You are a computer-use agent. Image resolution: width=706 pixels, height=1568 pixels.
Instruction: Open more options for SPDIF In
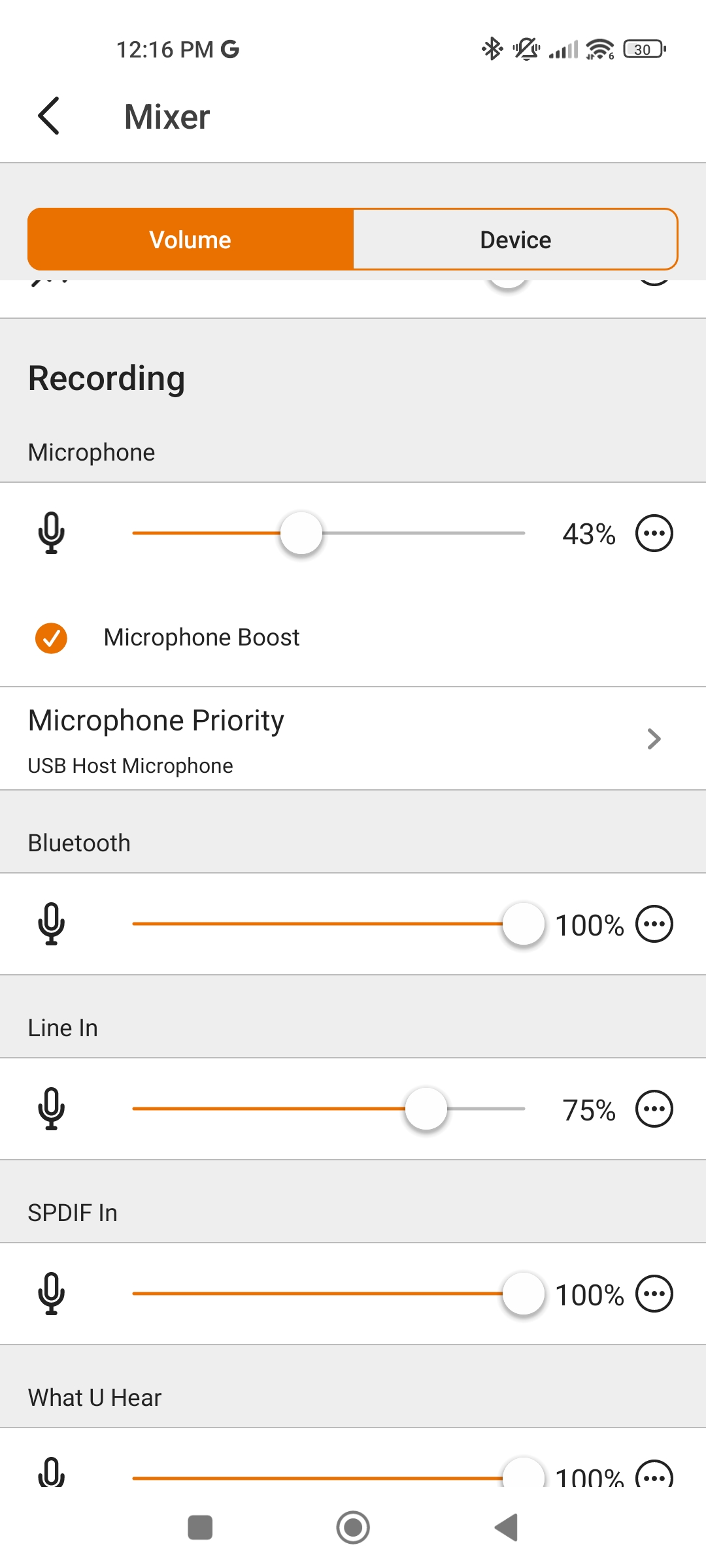[654, 1294]
